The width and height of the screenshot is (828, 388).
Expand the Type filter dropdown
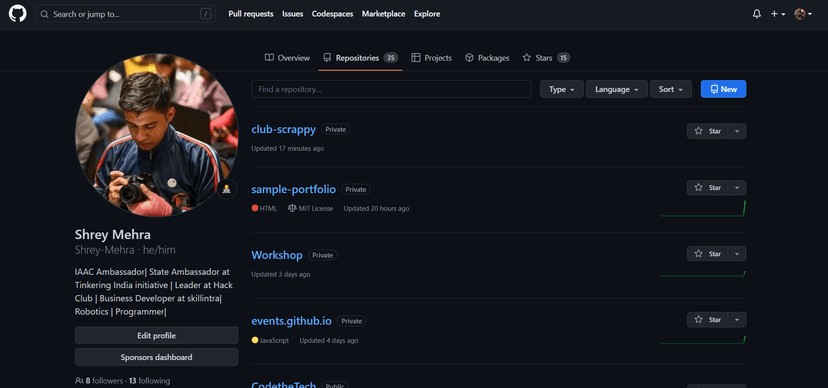[x=561, y=89]
